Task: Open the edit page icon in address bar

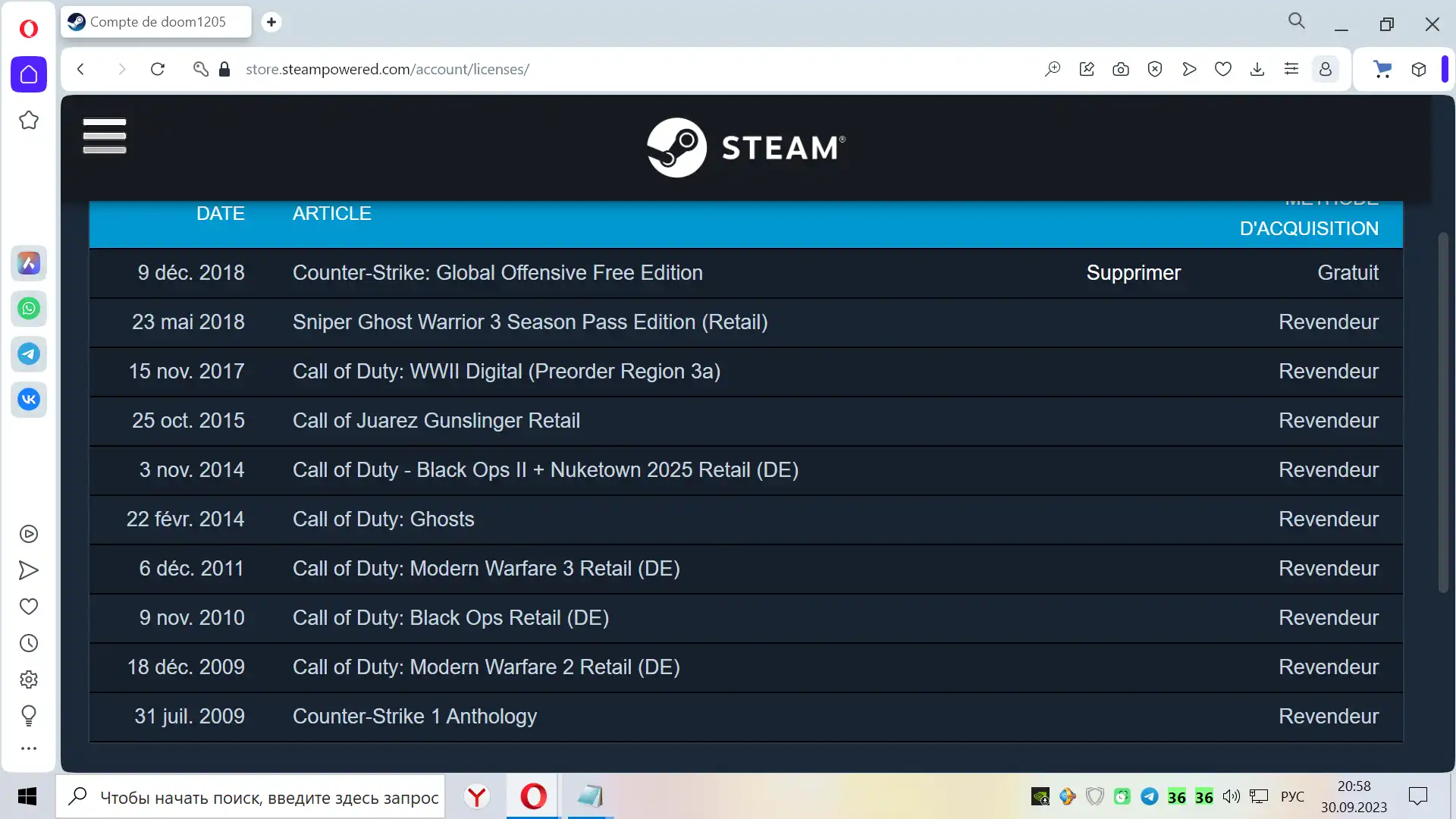Action: click(1087, 69)
